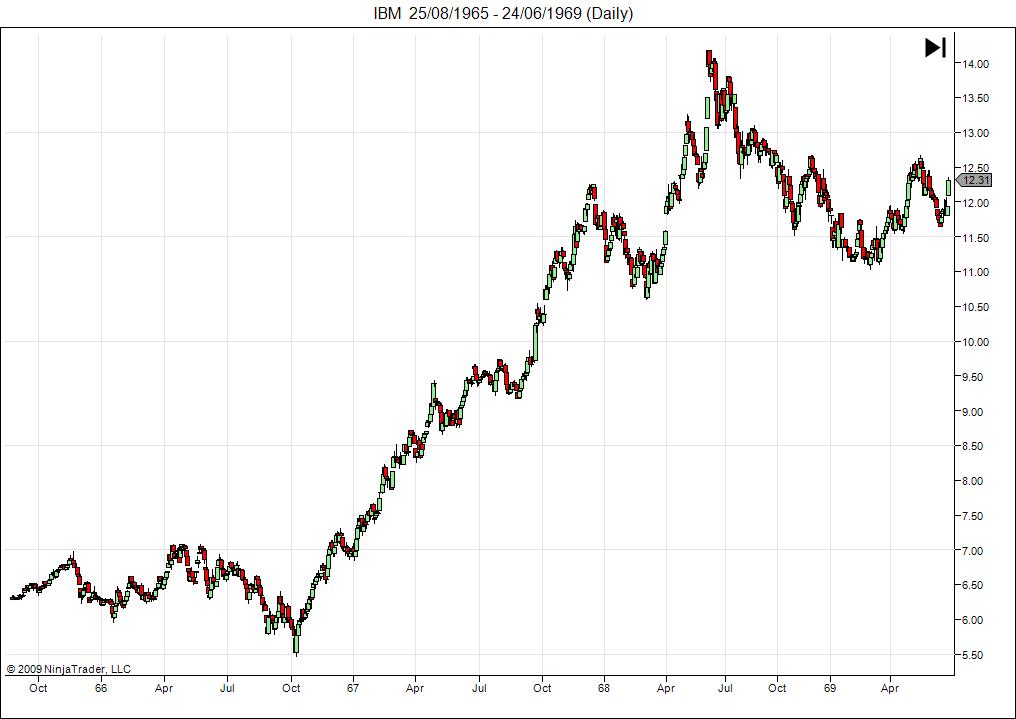The image size is (1016, 719).
Task: Click the Jul label between 66 and 67
Action: [x=227, y=689]
